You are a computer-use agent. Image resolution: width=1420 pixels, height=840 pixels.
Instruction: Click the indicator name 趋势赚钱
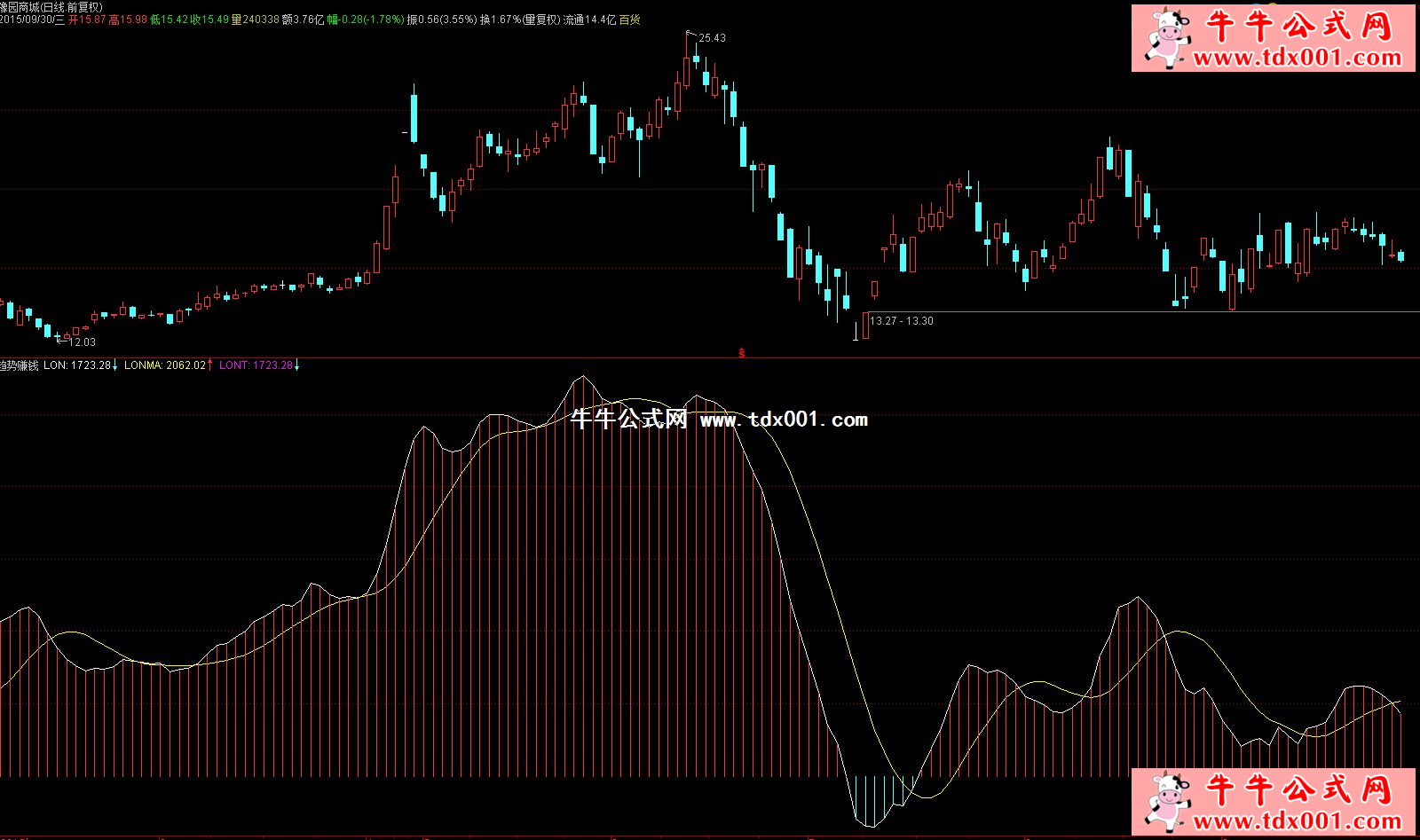(19, 365)
